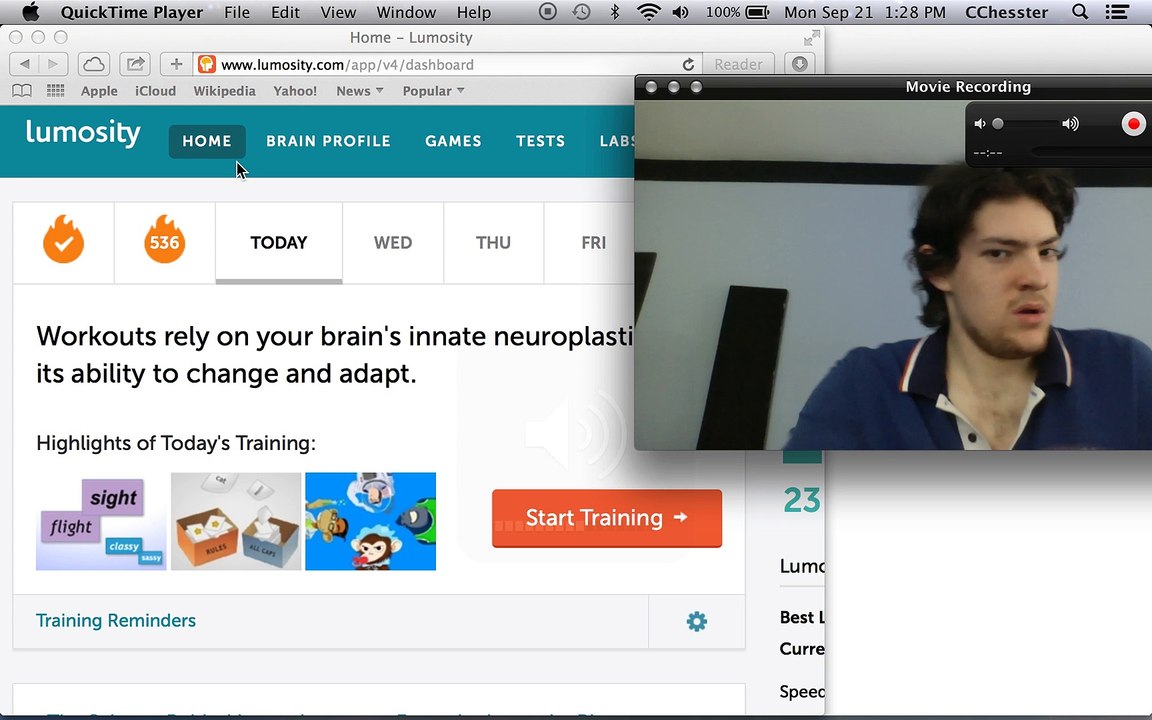Select the THU tab

[494, 242]
